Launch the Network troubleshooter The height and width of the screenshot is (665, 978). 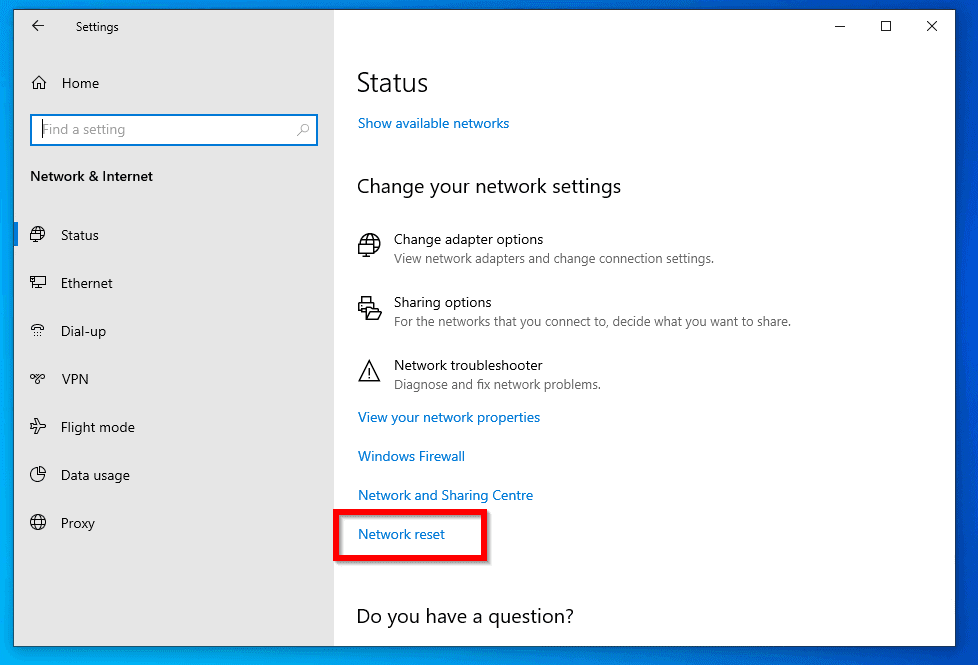pyautogui.click(x=479, y=374)
